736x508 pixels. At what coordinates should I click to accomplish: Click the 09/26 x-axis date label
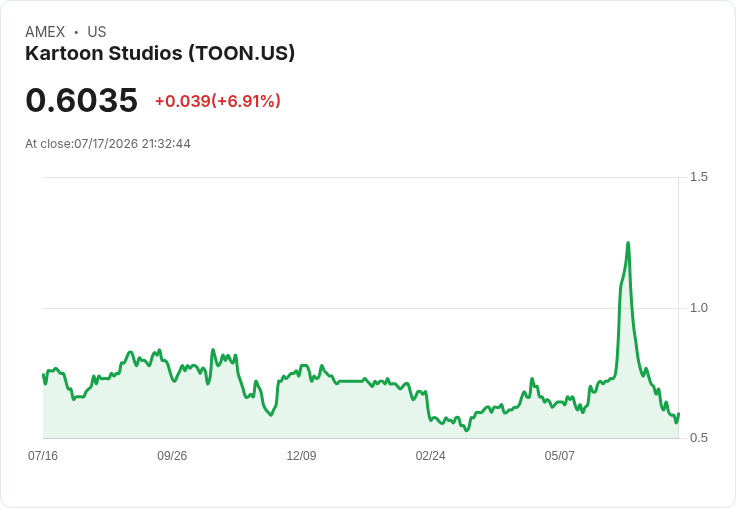172,456
